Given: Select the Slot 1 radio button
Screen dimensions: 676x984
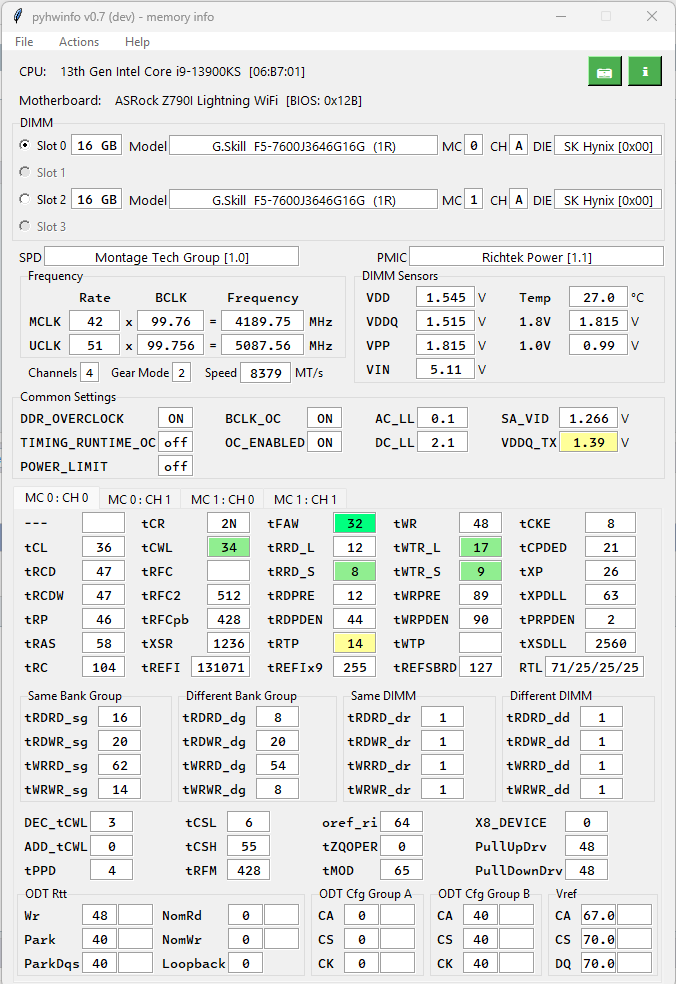Looking at the screenshot, I should (24, 171).
